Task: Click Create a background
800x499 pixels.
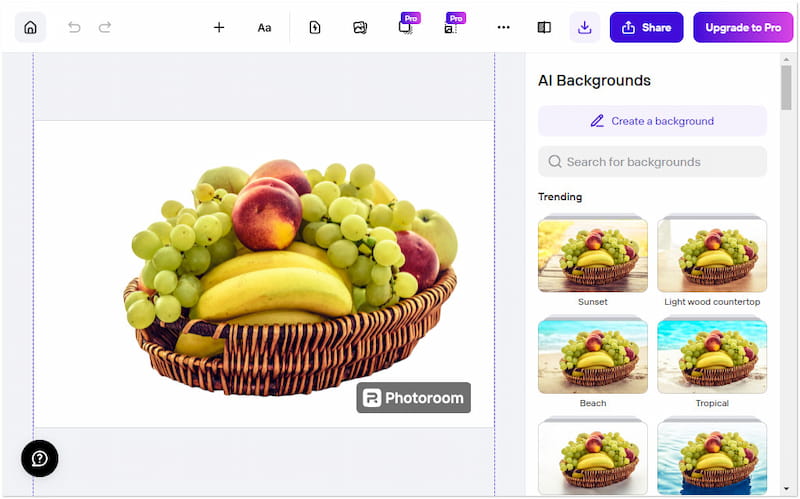Action: [652, 121]
